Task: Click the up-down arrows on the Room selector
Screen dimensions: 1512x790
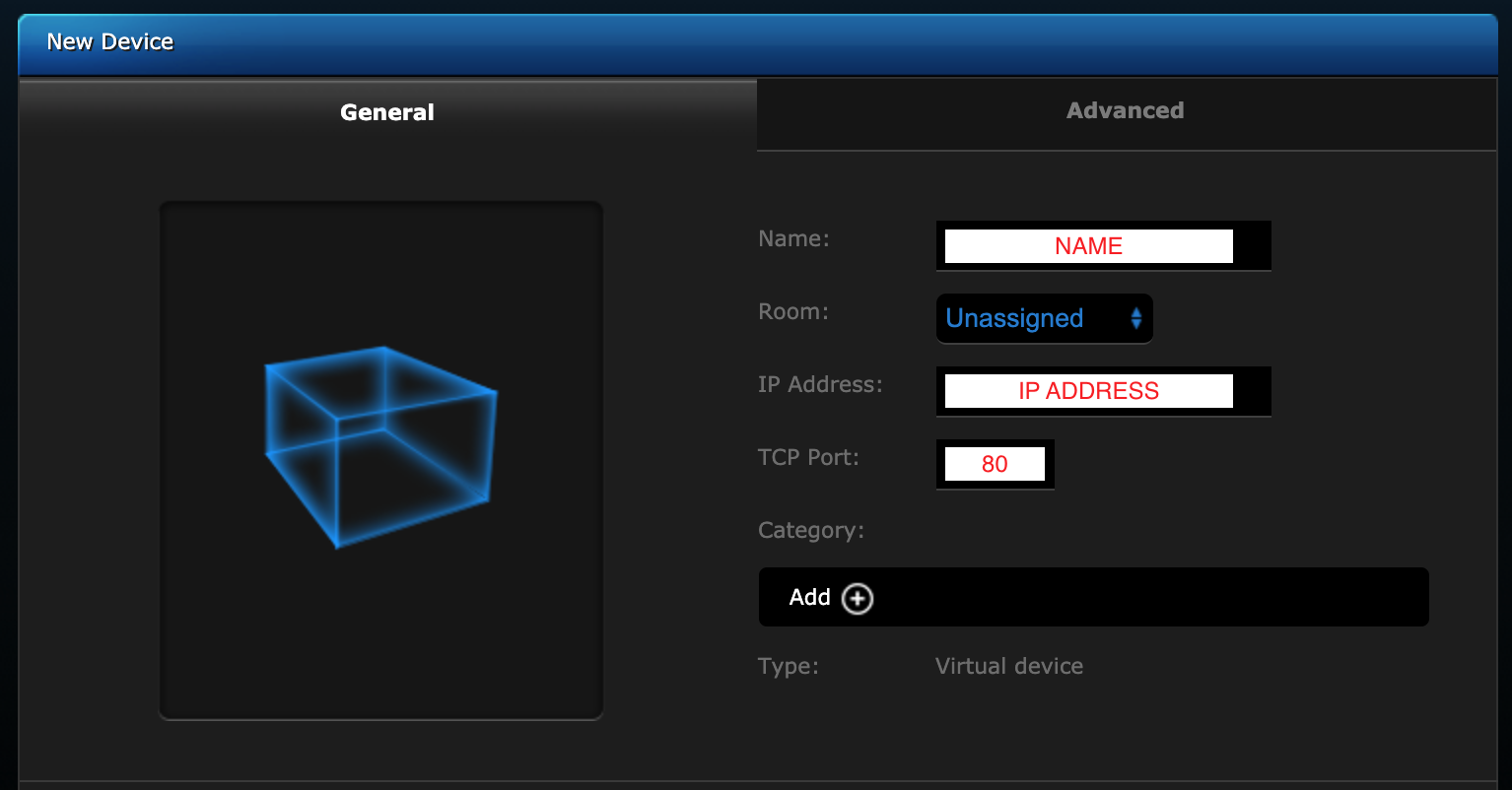Action: pyautogui.click(x=1135, y=318)
